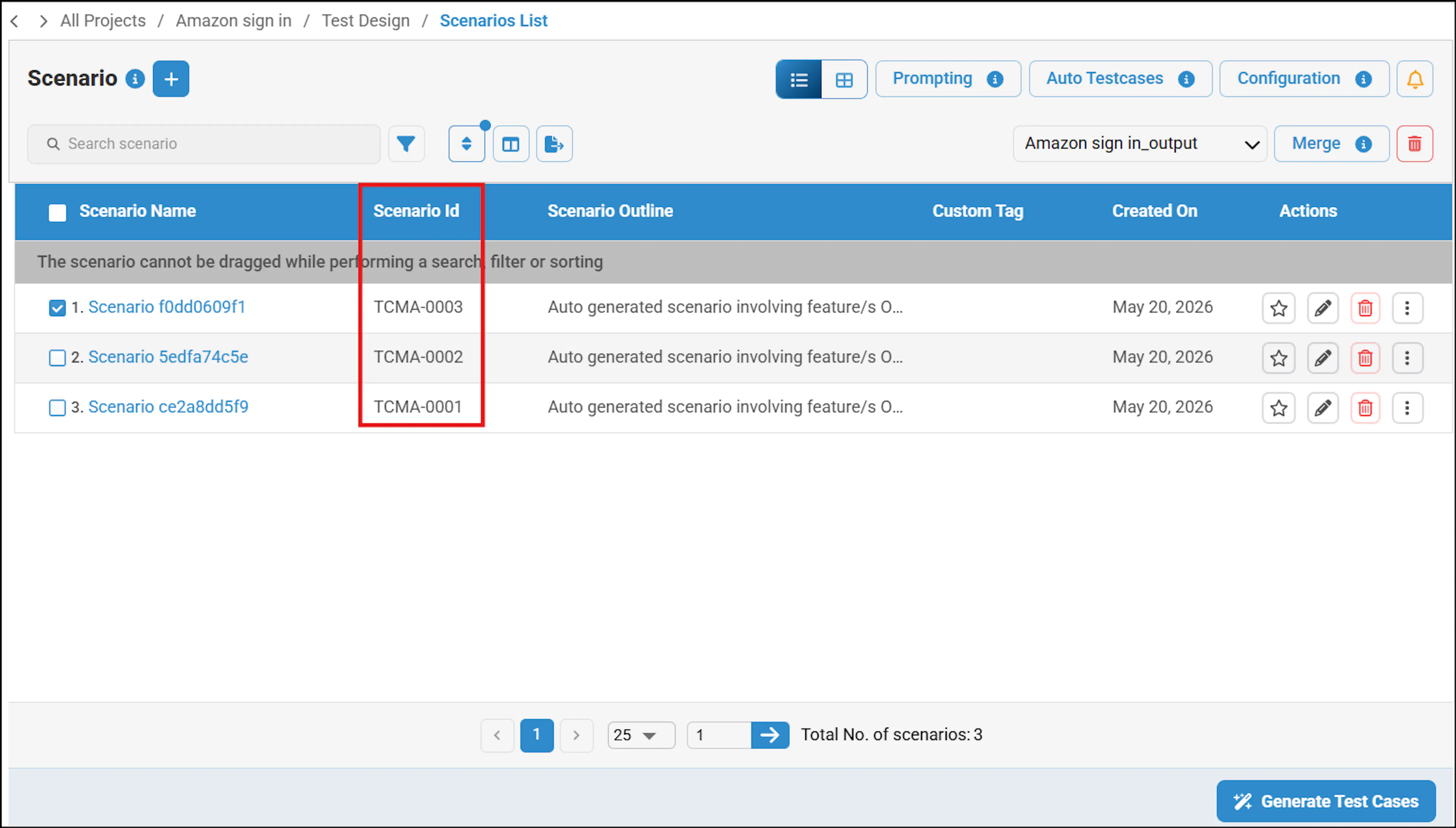Click the Search scenario input field
Screen dimensions: 1456x828
coord(204,144)
